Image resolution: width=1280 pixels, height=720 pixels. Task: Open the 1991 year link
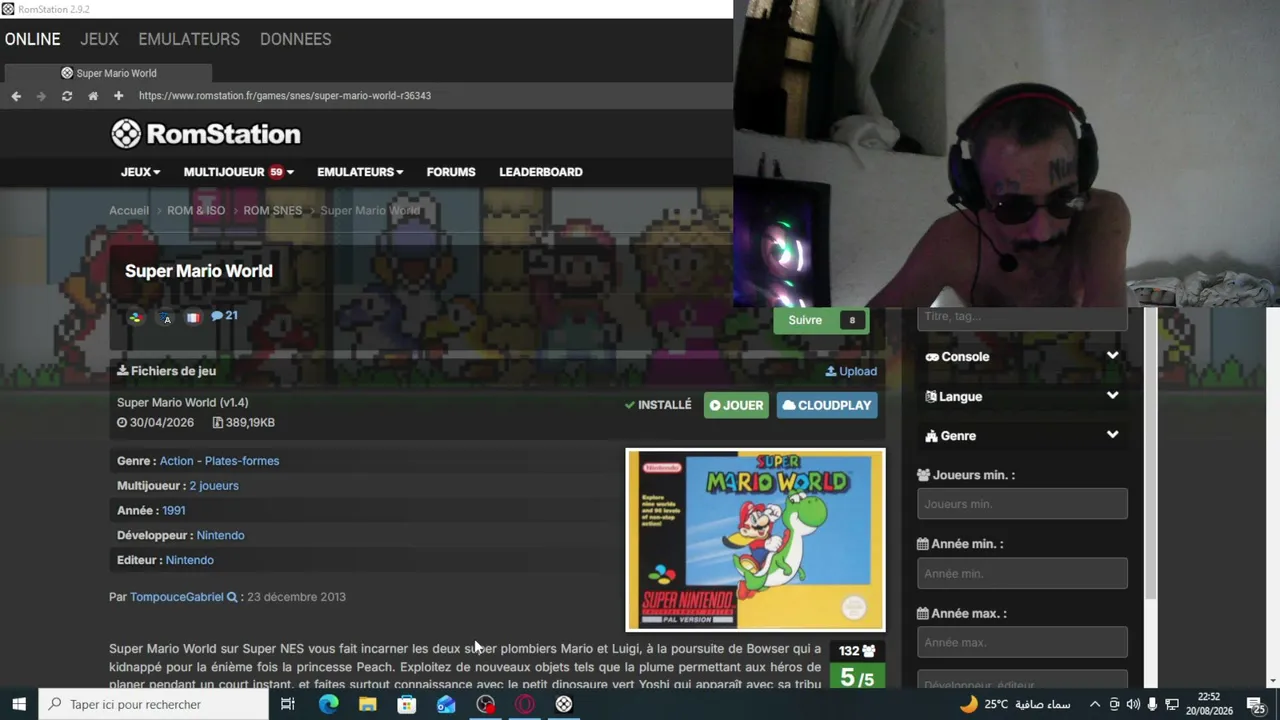[x=174, y=510]
